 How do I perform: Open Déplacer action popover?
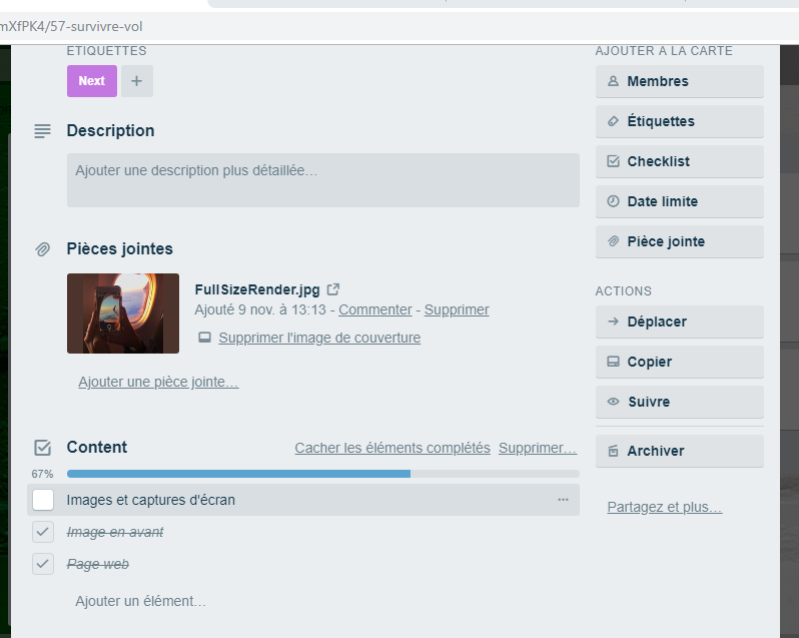(x=680, y=322)
